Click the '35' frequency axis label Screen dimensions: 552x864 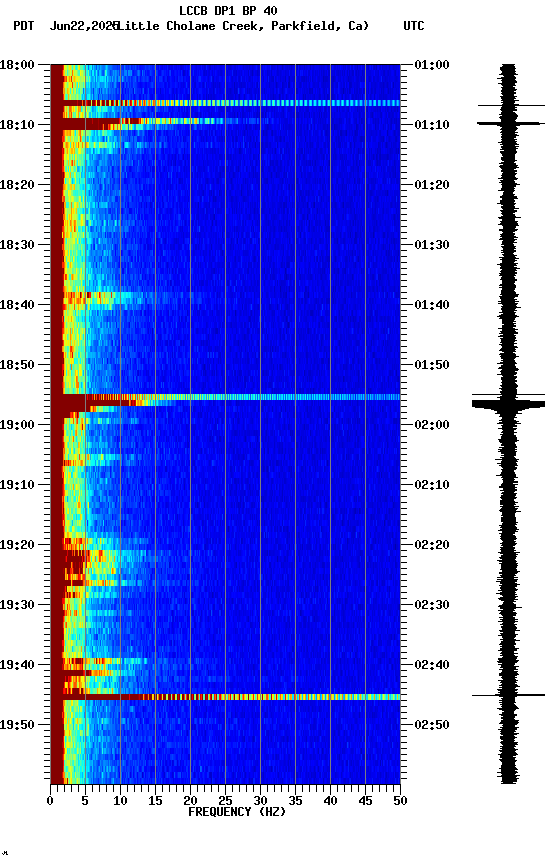tap(295, 801)
